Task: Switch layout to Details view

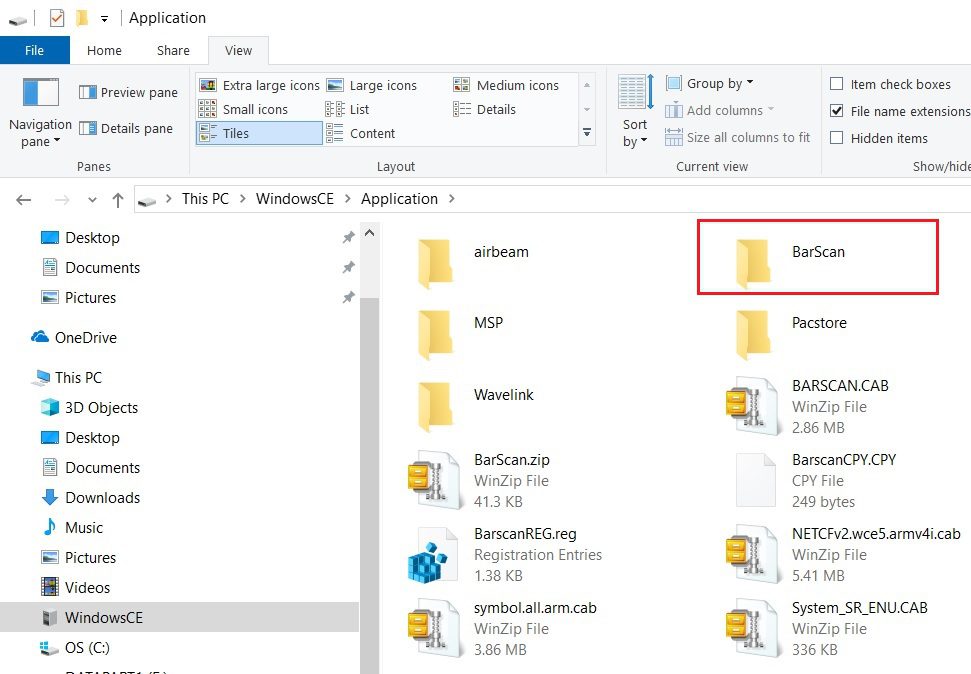Action: point(484,109)
